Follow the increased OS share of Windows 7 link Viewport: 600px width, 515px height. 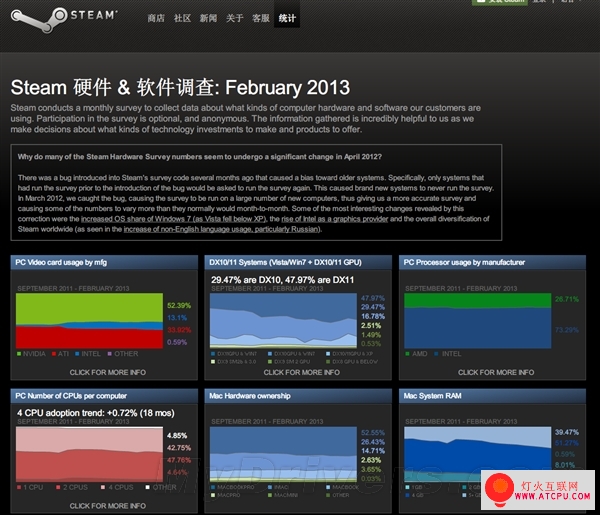pos(173,219)
